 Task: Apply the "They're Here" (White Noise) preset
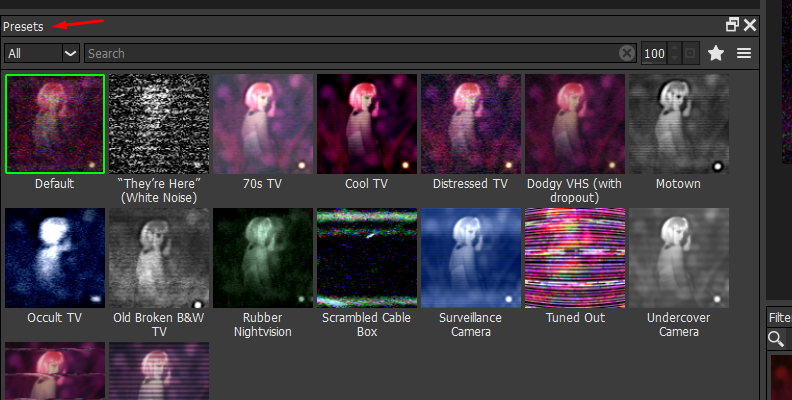click(x=159, y=124)
